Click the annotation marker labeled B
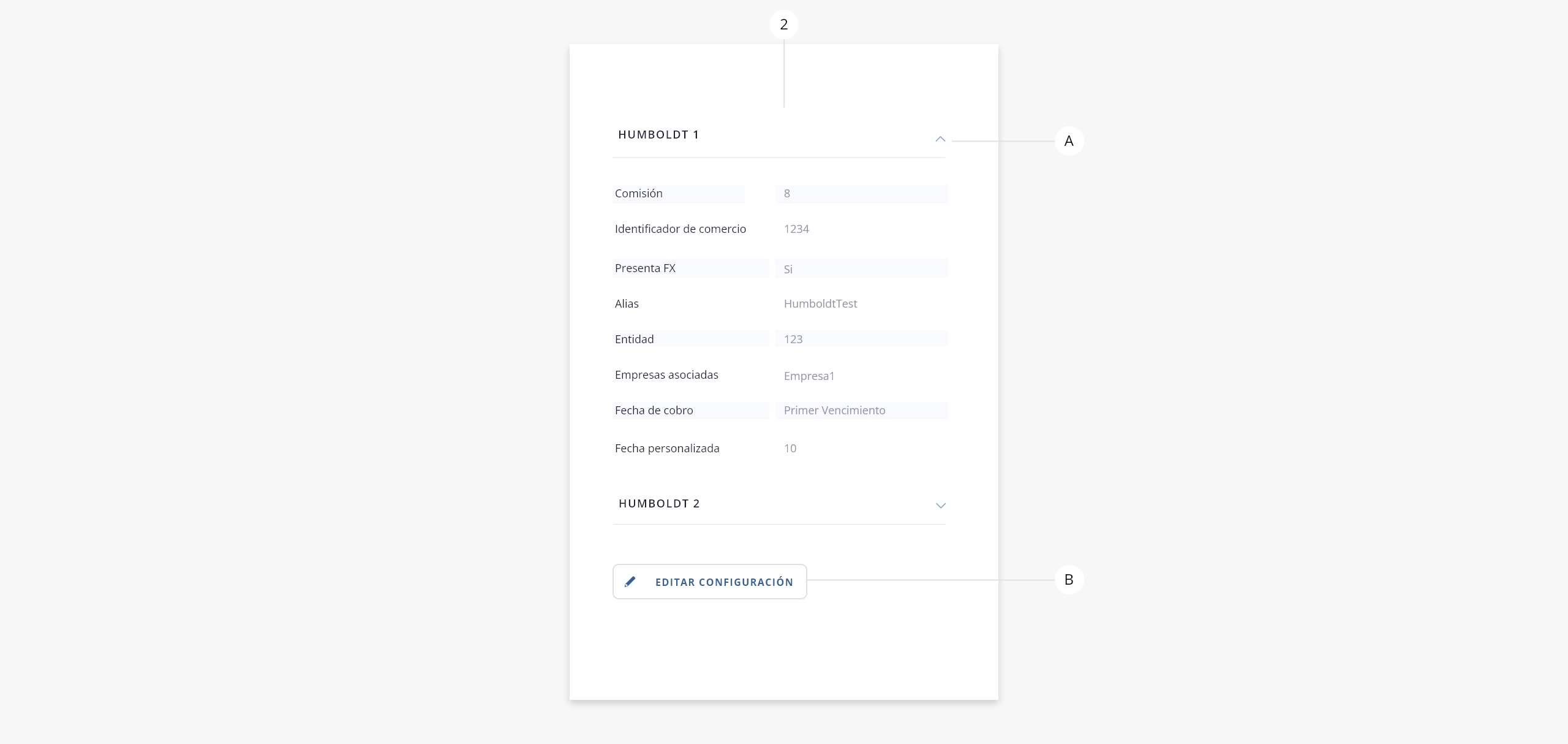This screenshot has height=744, width=1568. [x=1069, y=580]
